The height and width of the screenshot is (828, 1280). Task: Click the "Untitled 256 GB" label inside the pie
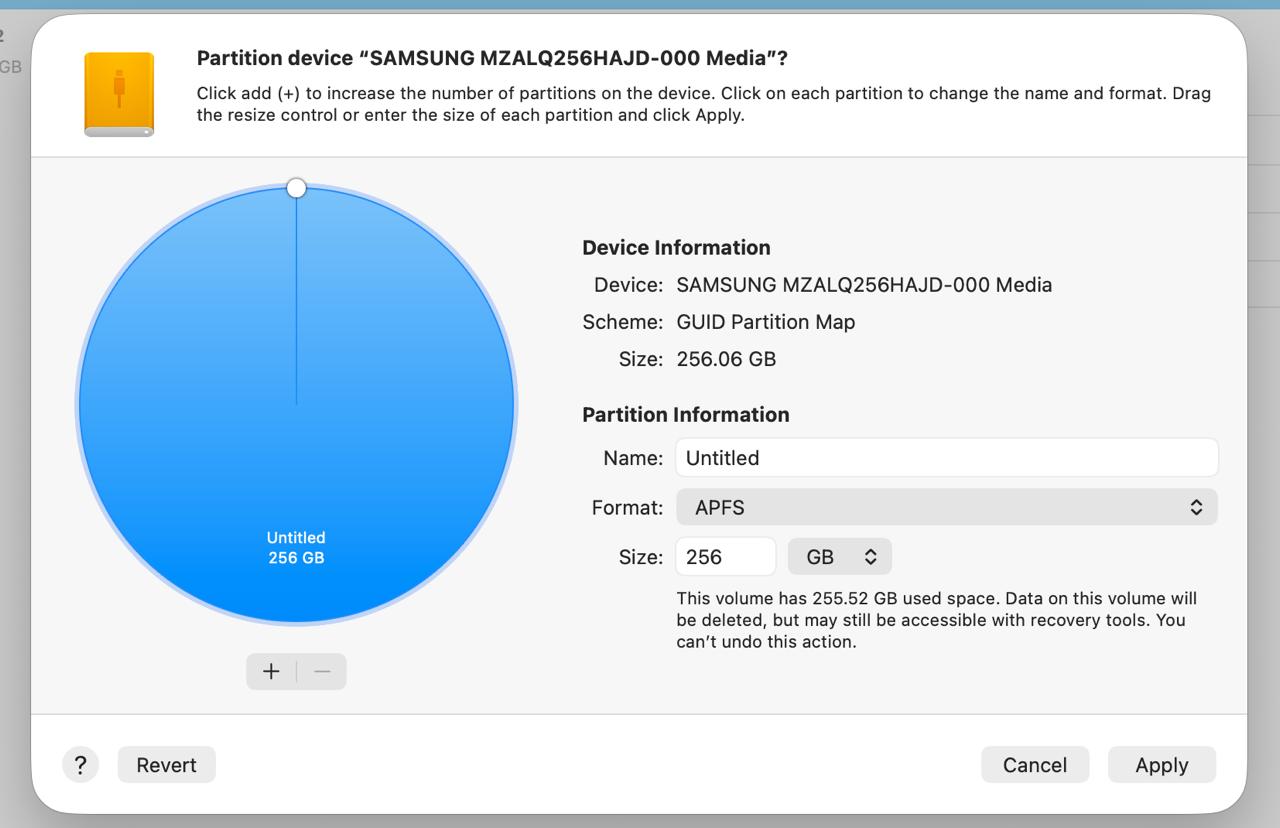pyautogui.click(x=296, y=548)
